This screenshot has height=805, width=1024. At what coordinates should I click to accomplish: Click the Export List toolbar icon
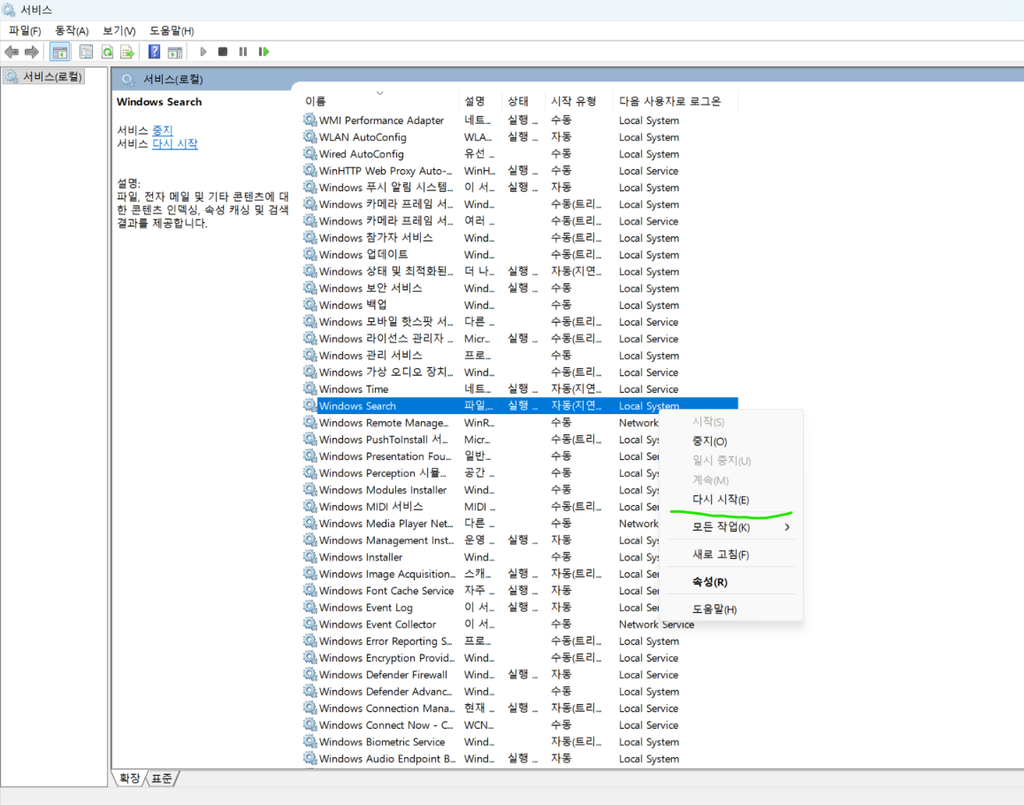pyautogui.click(x=127, y=52)
